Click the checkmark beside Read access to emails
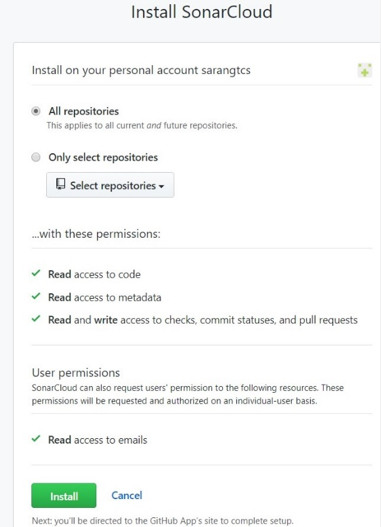The width and height of the screenshot is (381, 527). [x=36, y=439]
